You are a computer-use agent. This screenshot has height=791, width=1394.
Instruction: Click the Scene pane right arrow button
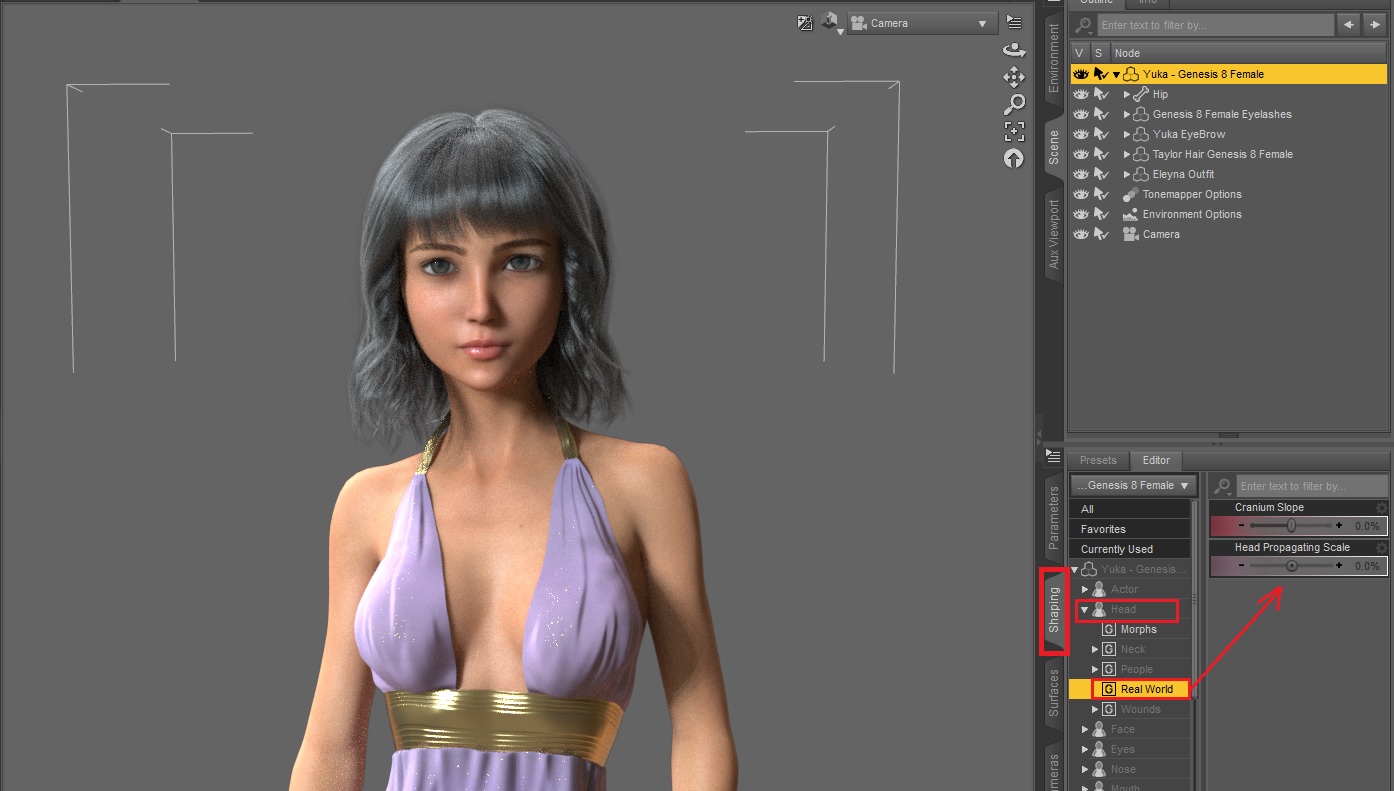pos(1376,25)
